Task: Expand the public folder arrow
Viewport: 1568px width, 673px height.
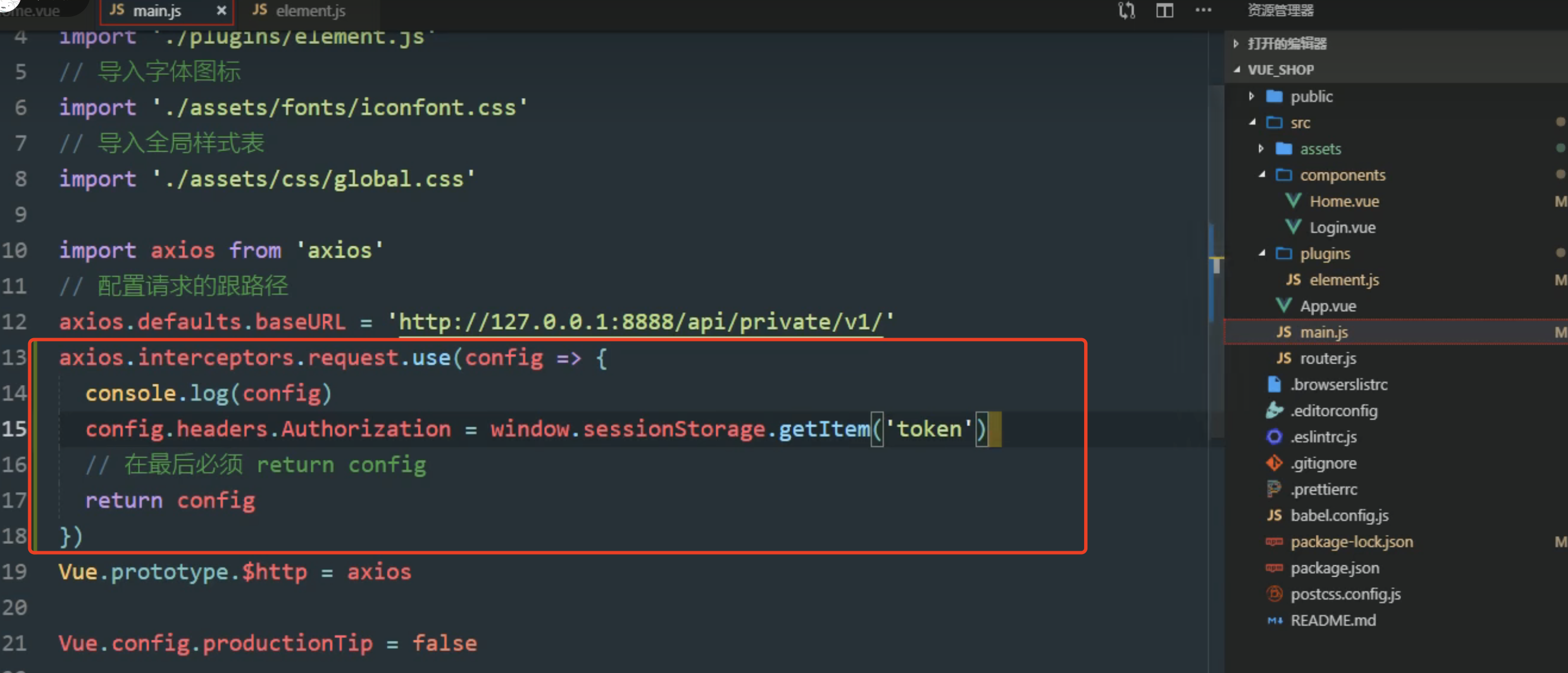Action: click(1251, 96)
